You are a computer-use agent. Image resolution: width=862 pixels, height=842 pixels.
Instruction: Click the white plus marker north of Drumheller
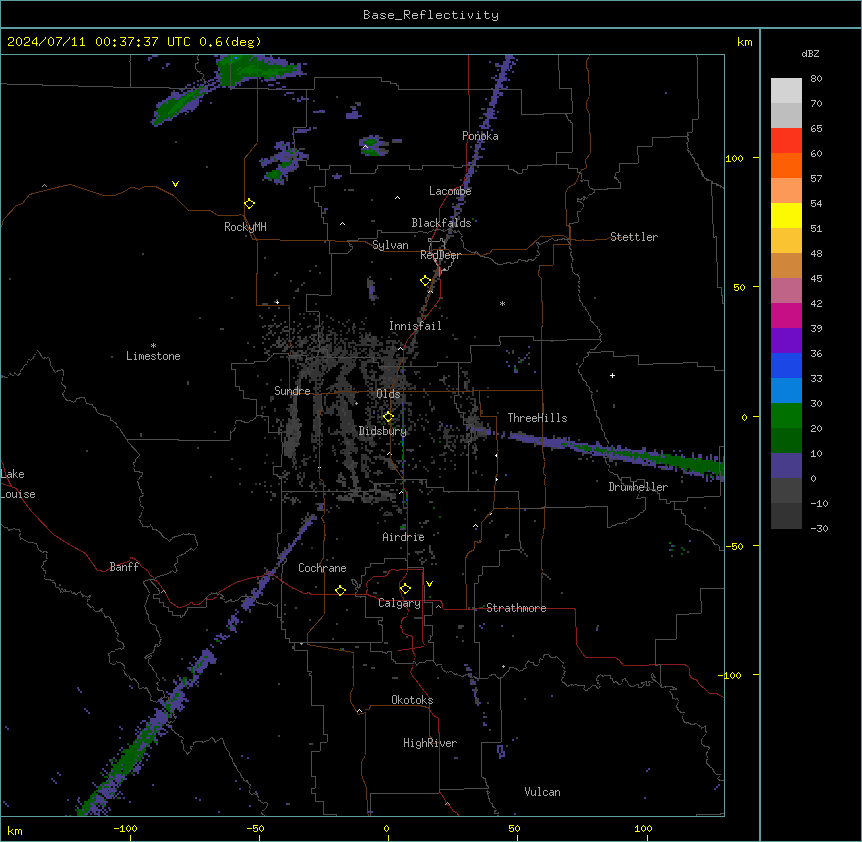[612, 375]
